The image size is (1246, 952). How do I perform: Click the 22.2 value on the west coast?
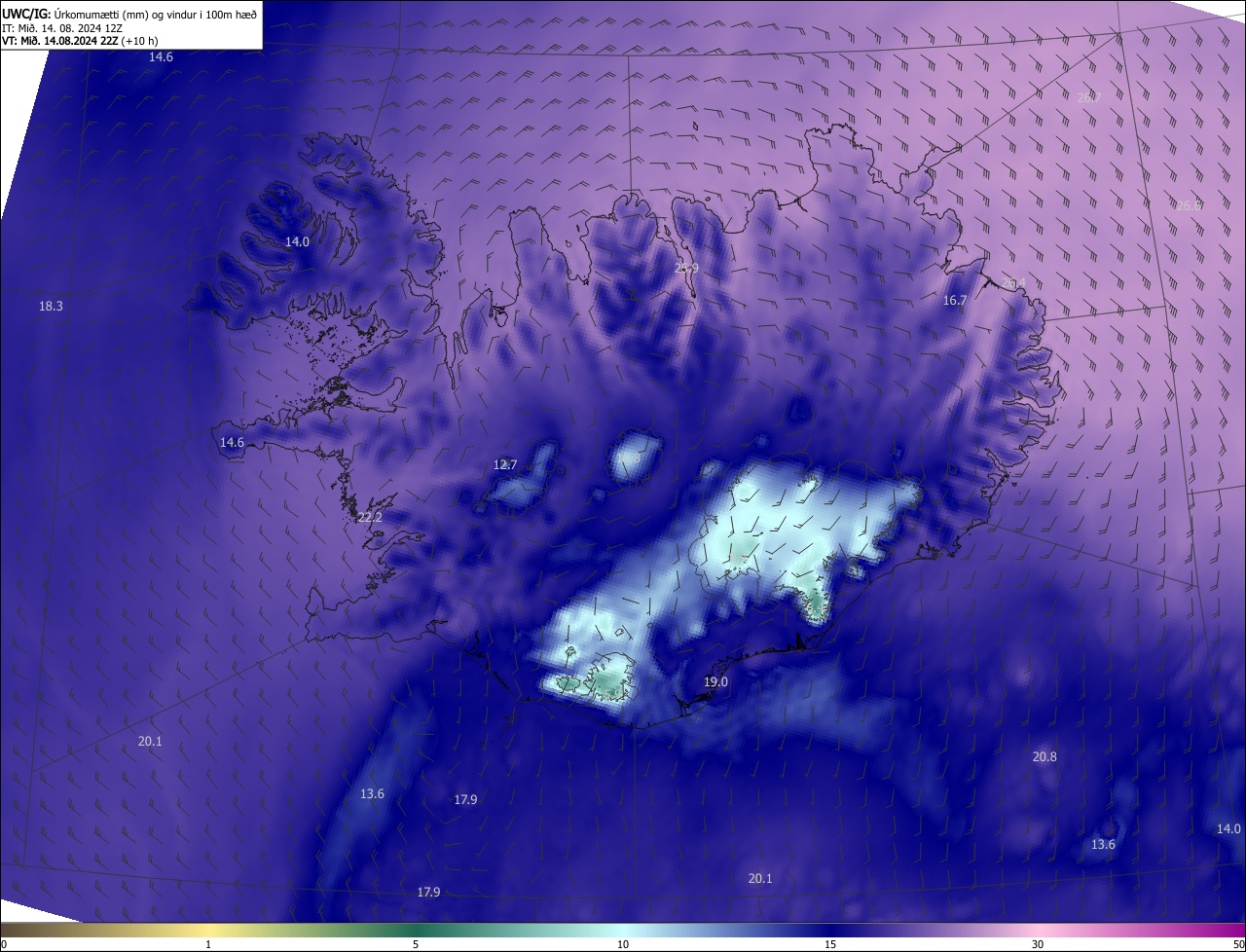[370, 517]
